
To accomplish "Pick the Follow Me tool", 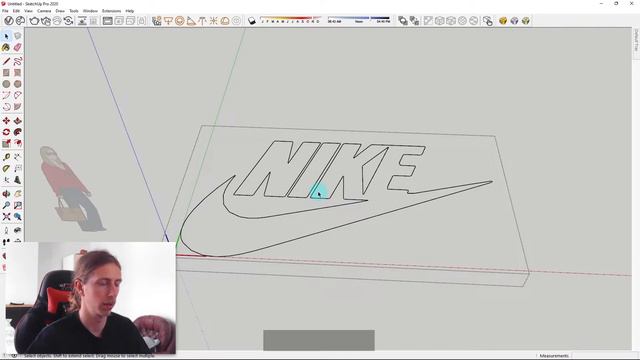I will point(18,132).
